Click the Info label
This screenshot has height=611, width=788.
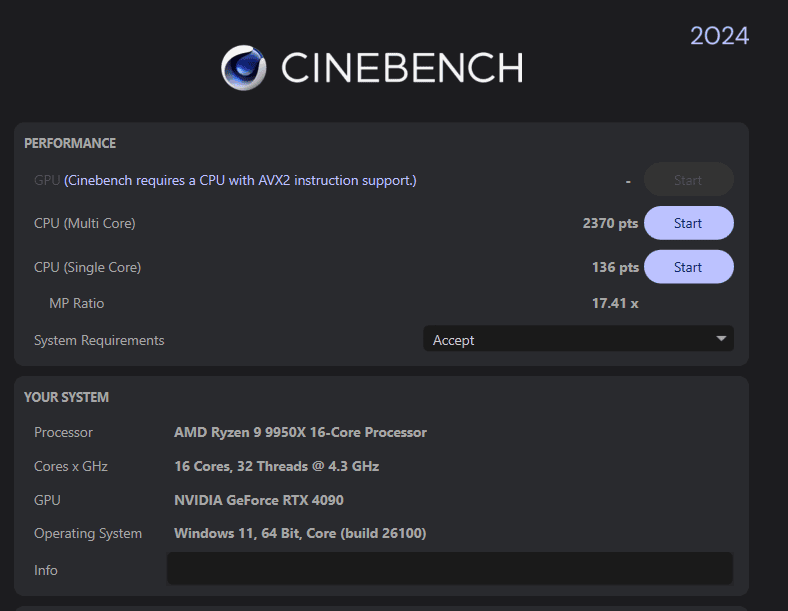tap(46, 570)
